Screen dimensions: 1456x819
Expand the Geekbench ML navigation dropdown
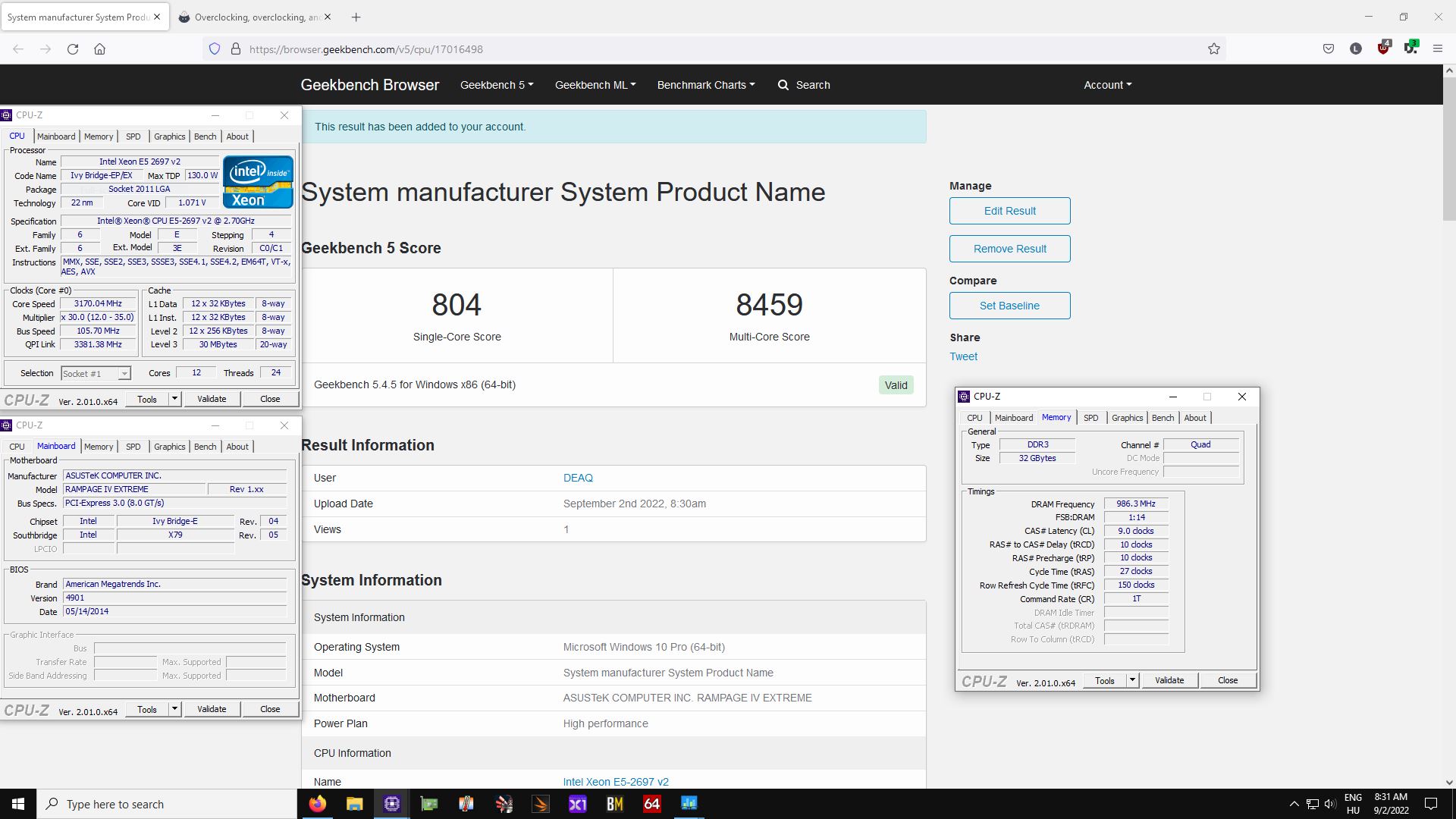(x=595, y=85)
